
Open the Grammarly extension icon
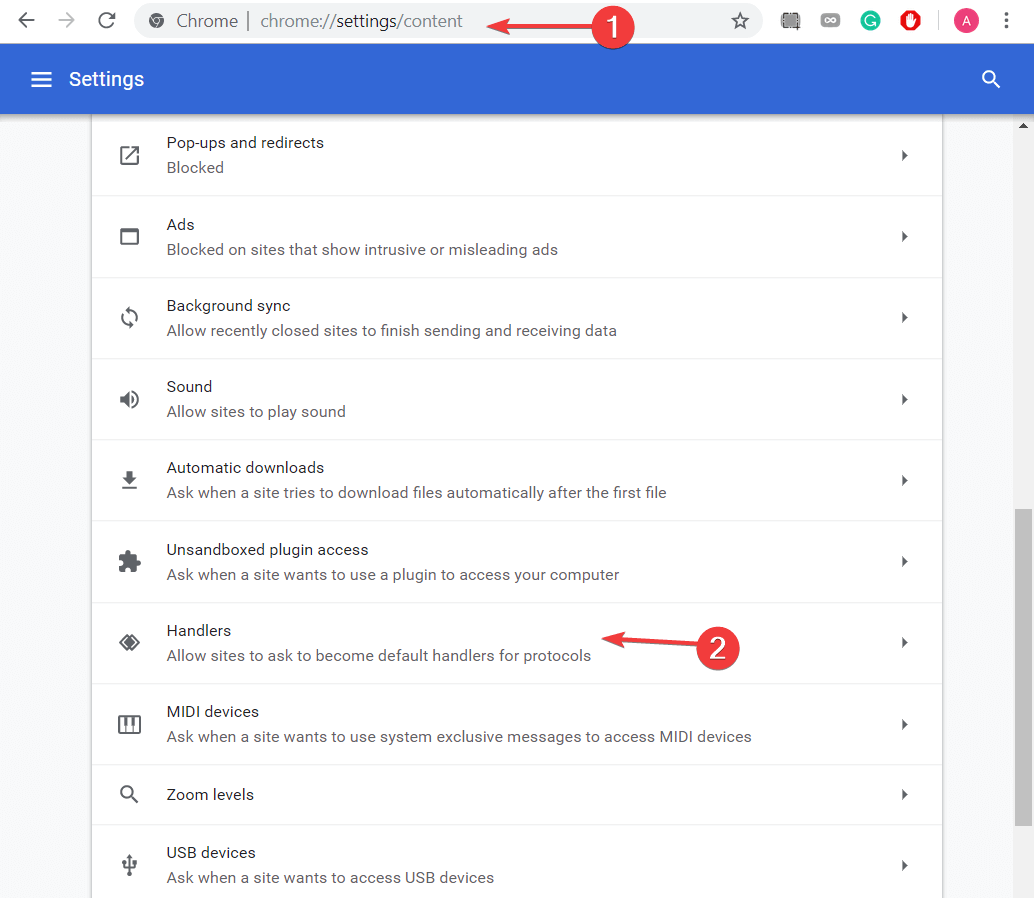(x=870, y=21)
